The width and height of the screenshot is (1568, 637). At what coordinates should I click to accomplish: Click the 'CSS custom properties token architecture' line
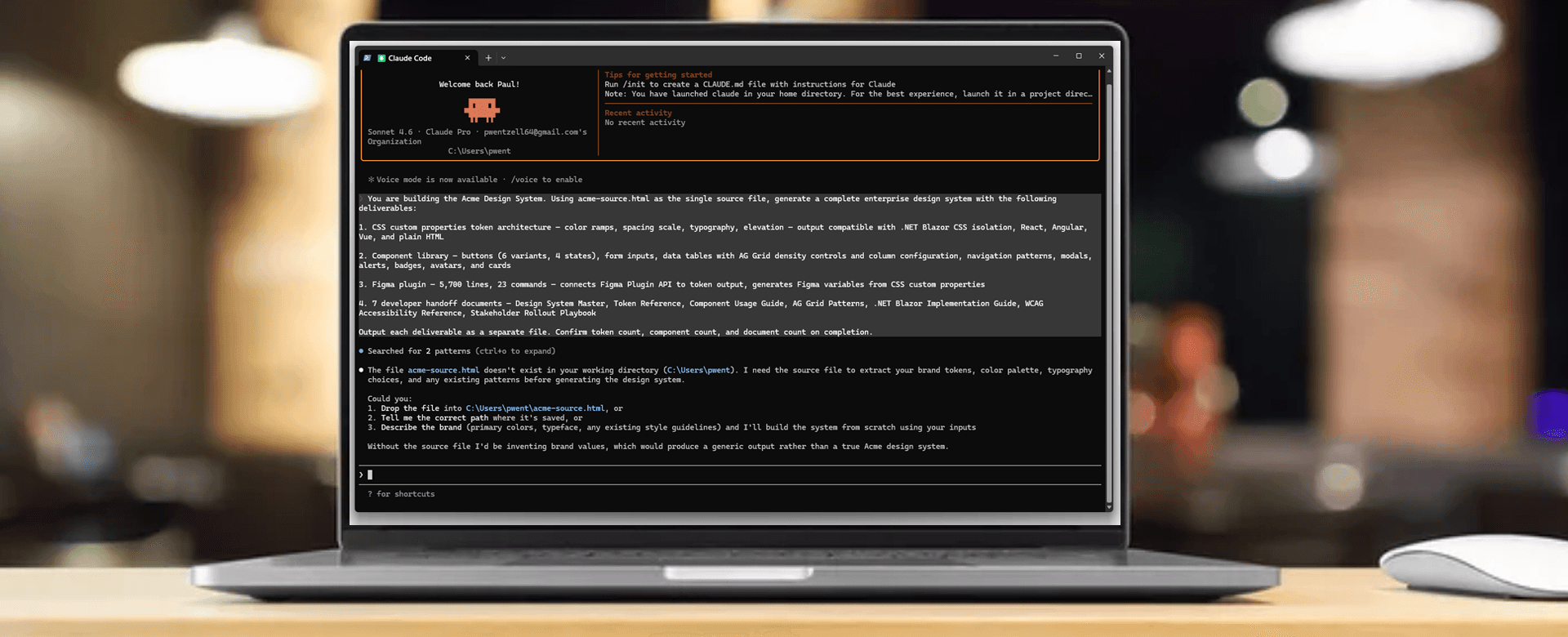click(724, 232)
